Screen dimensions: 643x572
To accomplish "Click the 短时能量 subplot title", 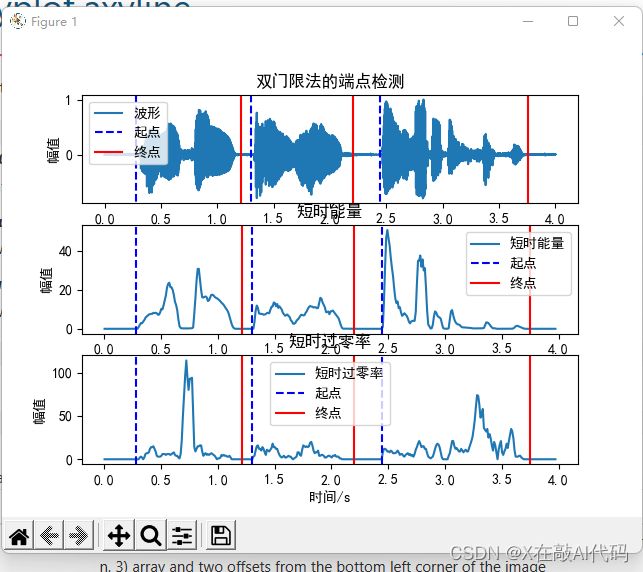I will (x=329, y=211).
